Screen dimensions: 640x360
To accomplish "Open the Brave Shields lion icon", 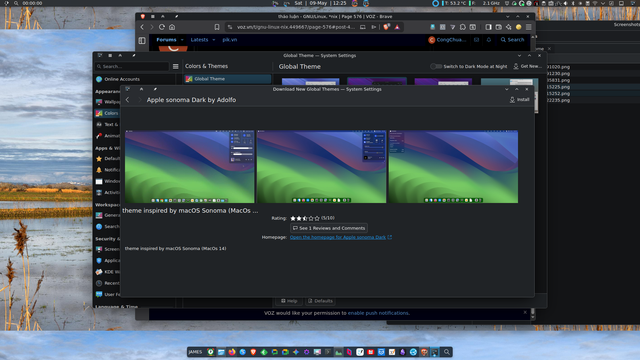I will [x=387, y=27].
